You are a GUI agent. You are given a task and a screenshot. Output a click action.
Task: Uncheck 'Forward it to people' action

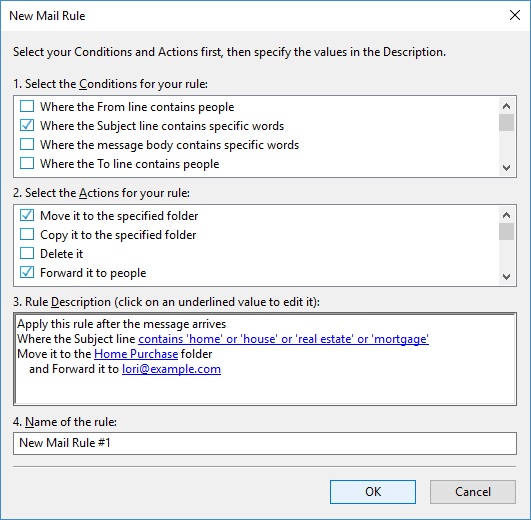coord(27,272)
